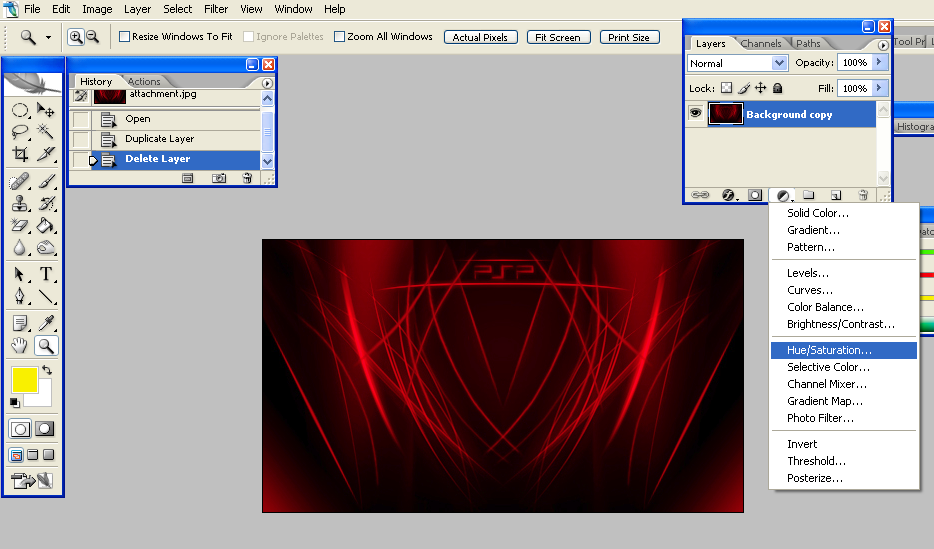Select the History Brush tool

(46, 203)
